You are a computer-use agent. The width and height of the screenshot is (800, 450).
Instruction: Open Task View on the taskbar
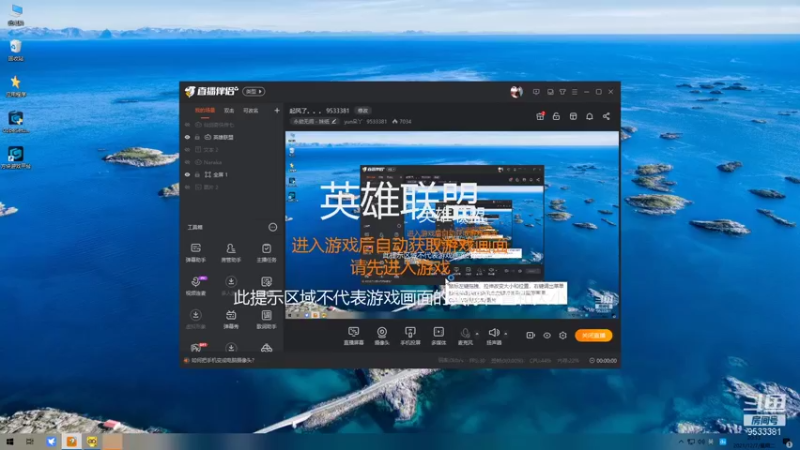30,442
